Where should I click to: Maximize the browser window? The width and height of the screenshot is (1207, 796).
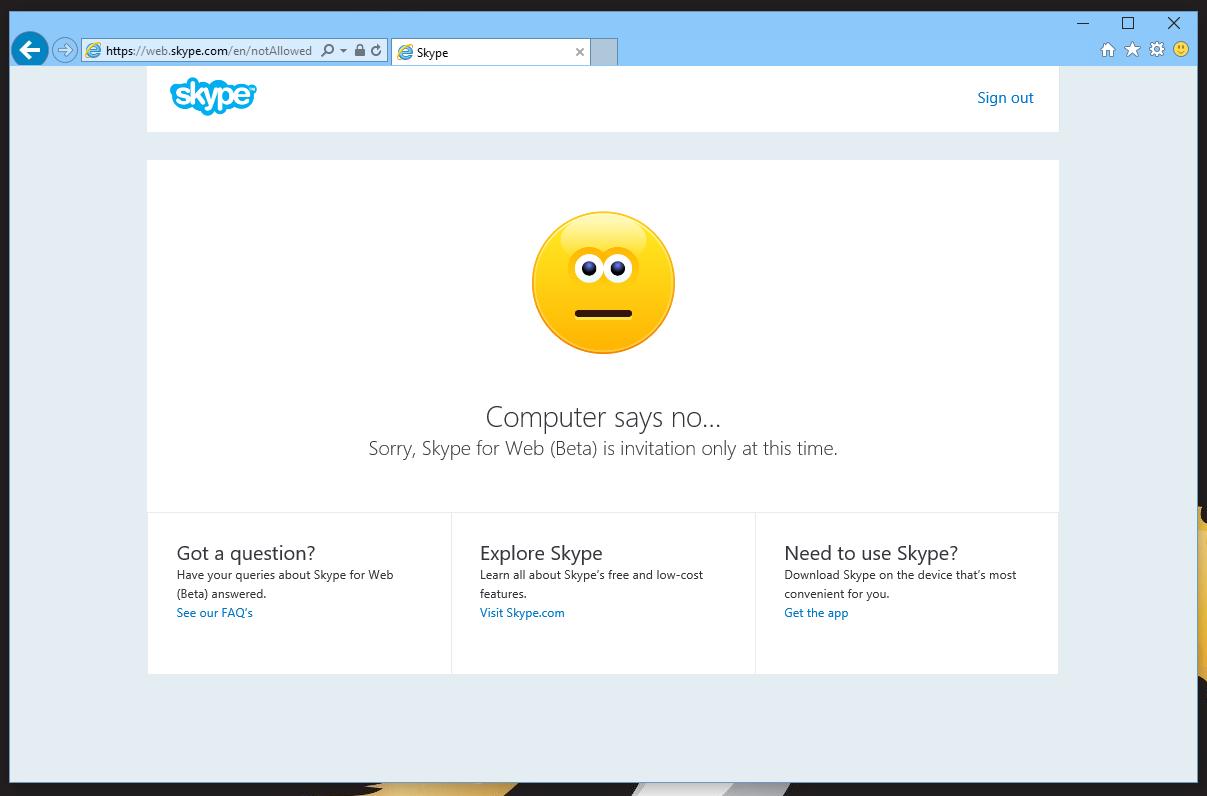(1128, 23)
